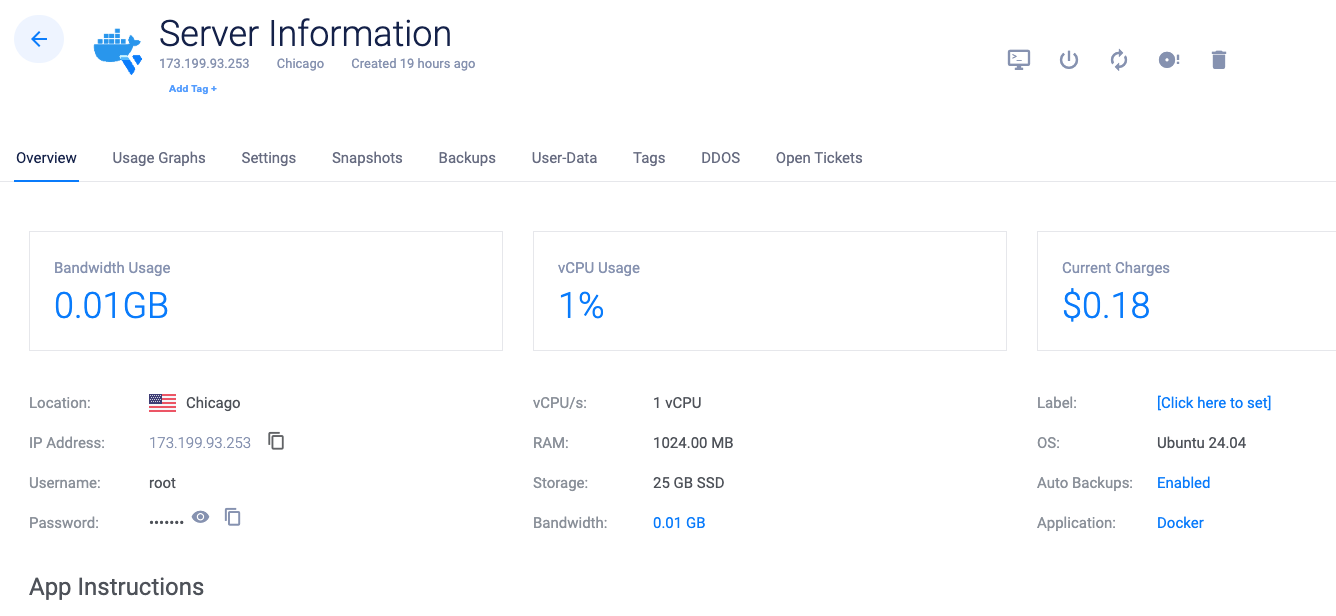Reveal password using the eye icon

coord(201,517)
